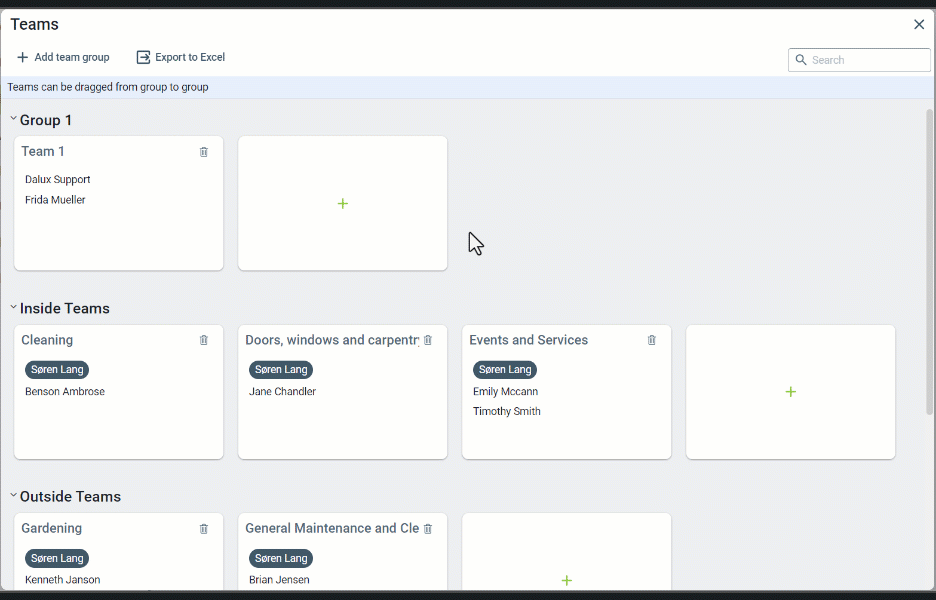This screenshot has width=936, height=600.
Task: Click Add team group button
Action: click(x=63, y=58)
